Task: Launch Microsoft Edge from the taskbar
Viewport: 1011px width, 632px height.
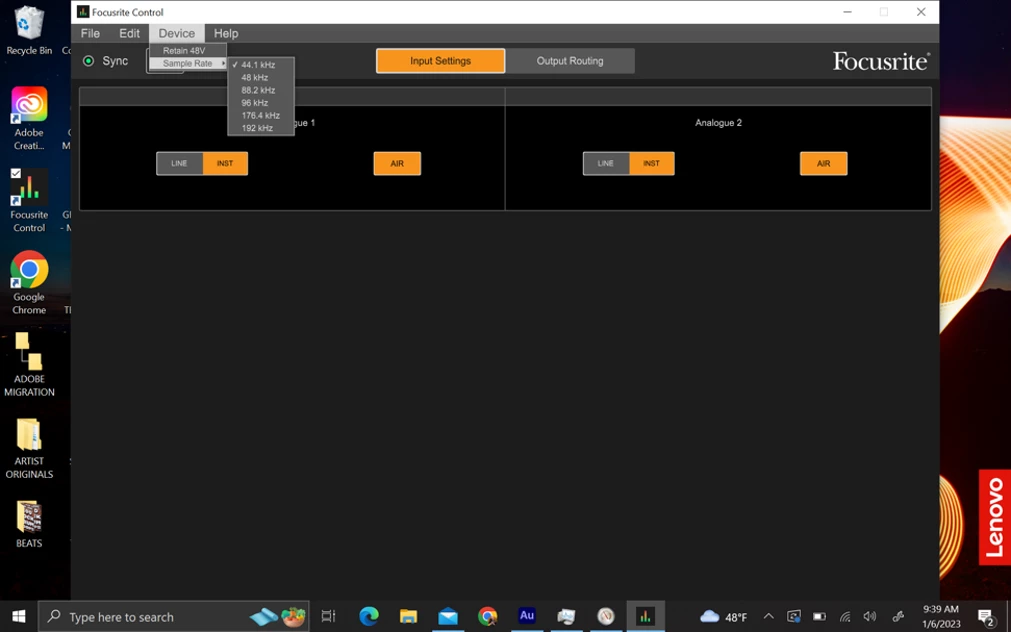Action: pos(369,617)
